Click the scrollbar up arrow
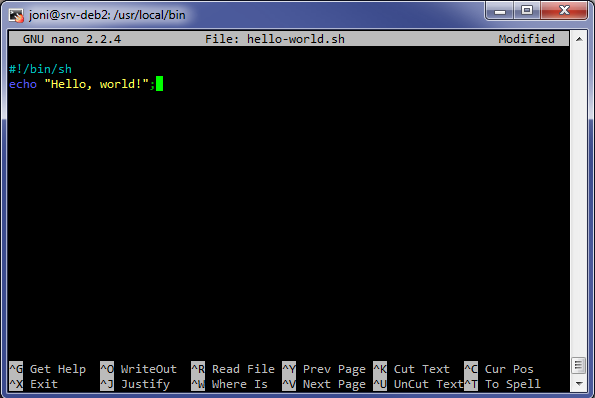Image resolution: width=595 pixels, height=398 pixels. [579, 39]
